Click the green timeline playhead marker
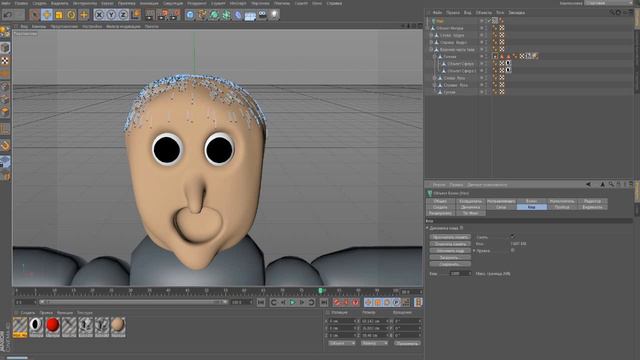This screenshot has height=360, width=640. tap(321, 291)
